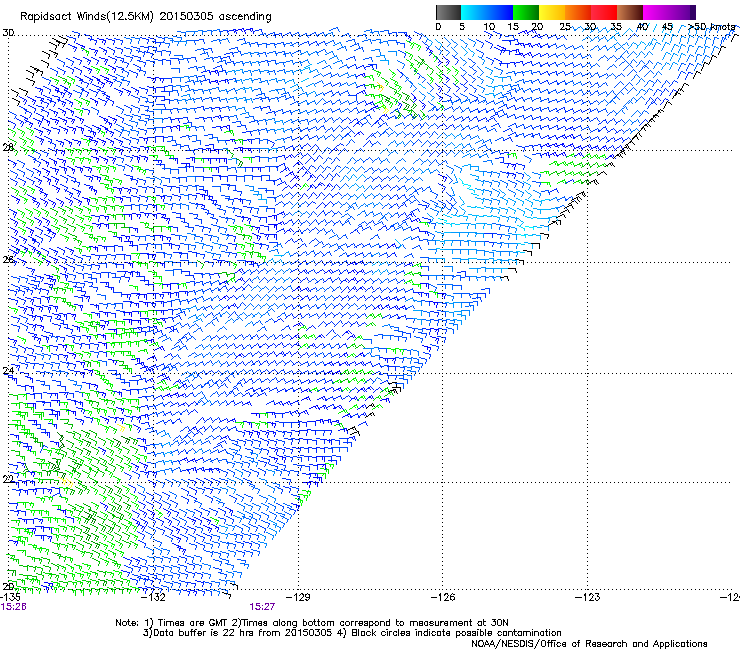Click the red 30-35 knots color segment
The image size is (740, 650).
(604, 12)
